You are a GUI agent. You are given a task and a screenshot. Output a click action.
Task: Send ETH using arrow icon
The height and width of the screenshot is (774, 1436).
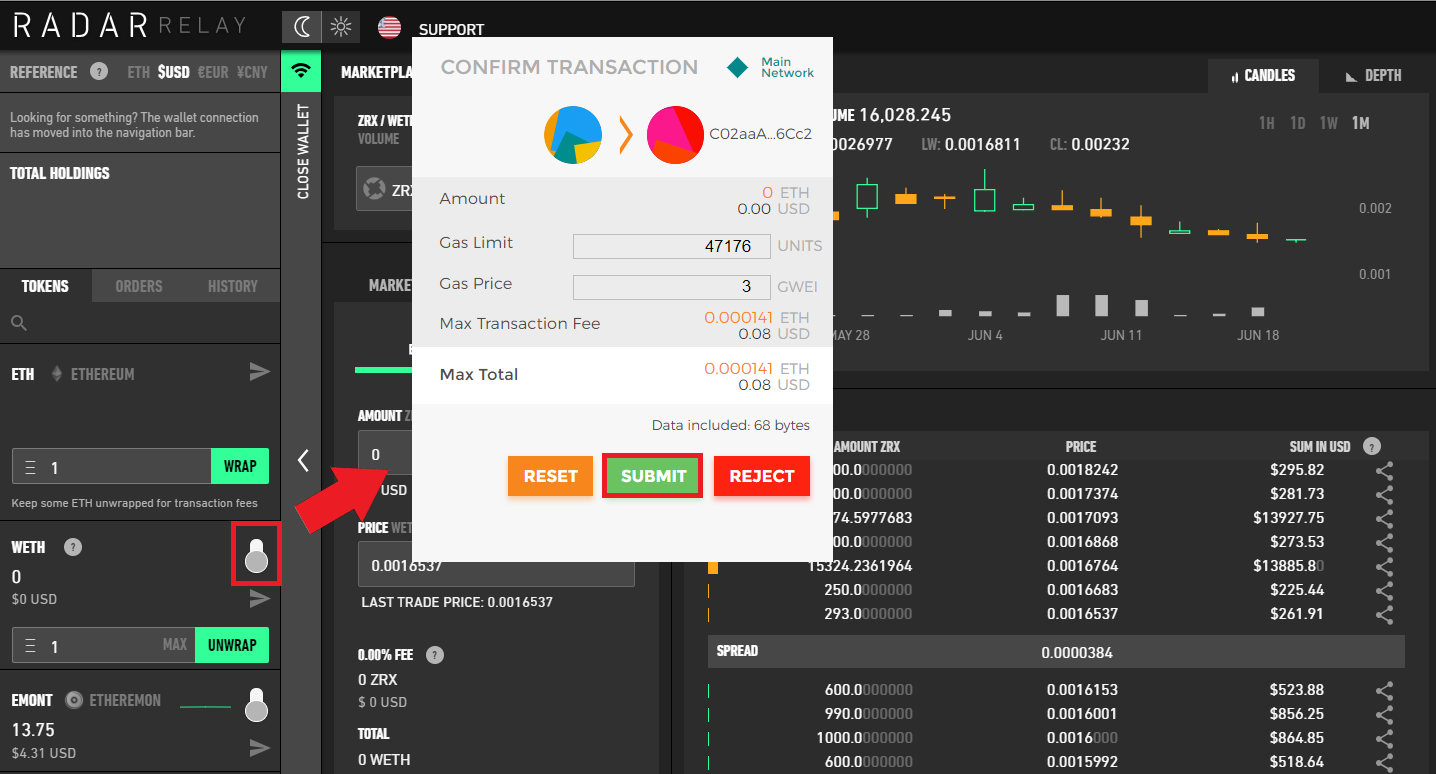[x=259, y=372]
